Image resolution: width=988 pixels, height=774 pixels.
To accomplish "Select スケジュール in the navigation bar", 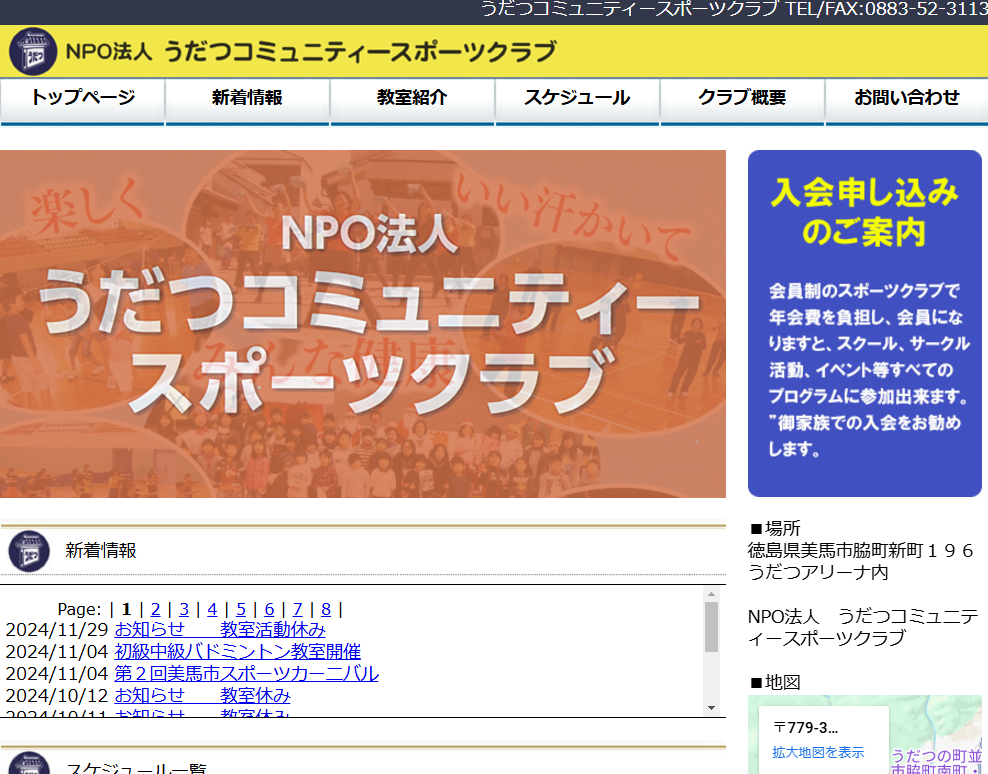I will click(577, 101).
